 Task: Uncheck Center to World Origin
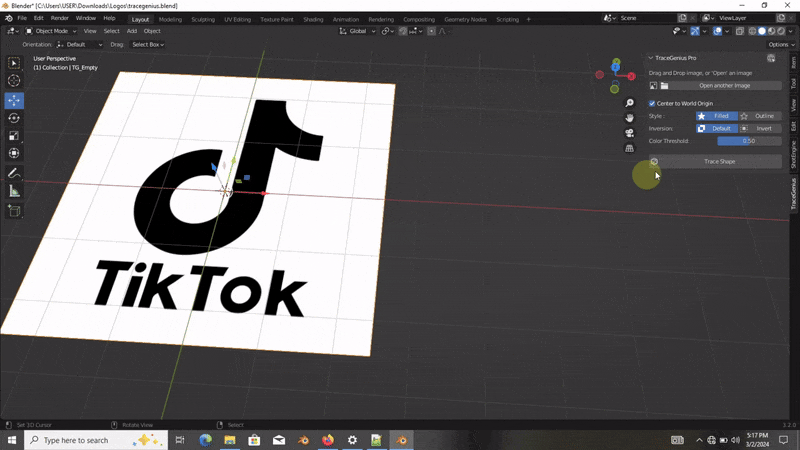pyautogui.click(x=652, y=104)
